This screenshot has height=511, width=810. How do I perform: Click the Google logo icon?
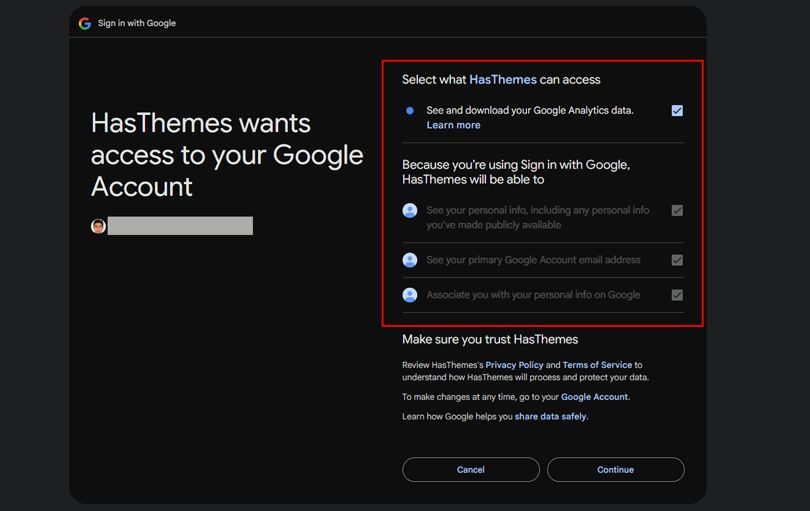point(85,23)
